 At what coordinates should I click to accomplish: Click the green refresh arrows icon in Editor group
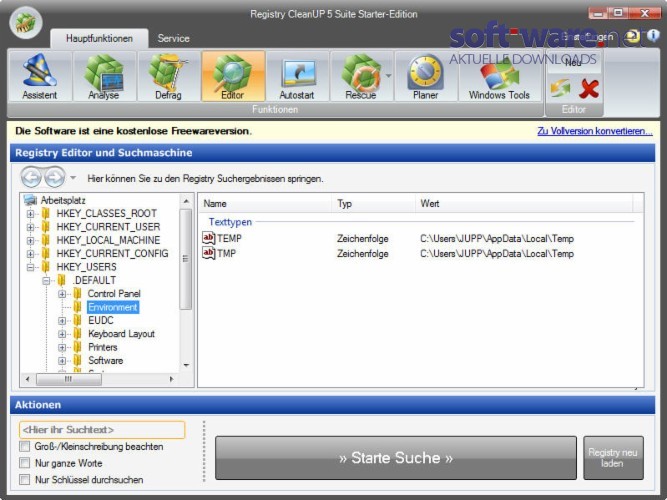(x=560, y=89)
